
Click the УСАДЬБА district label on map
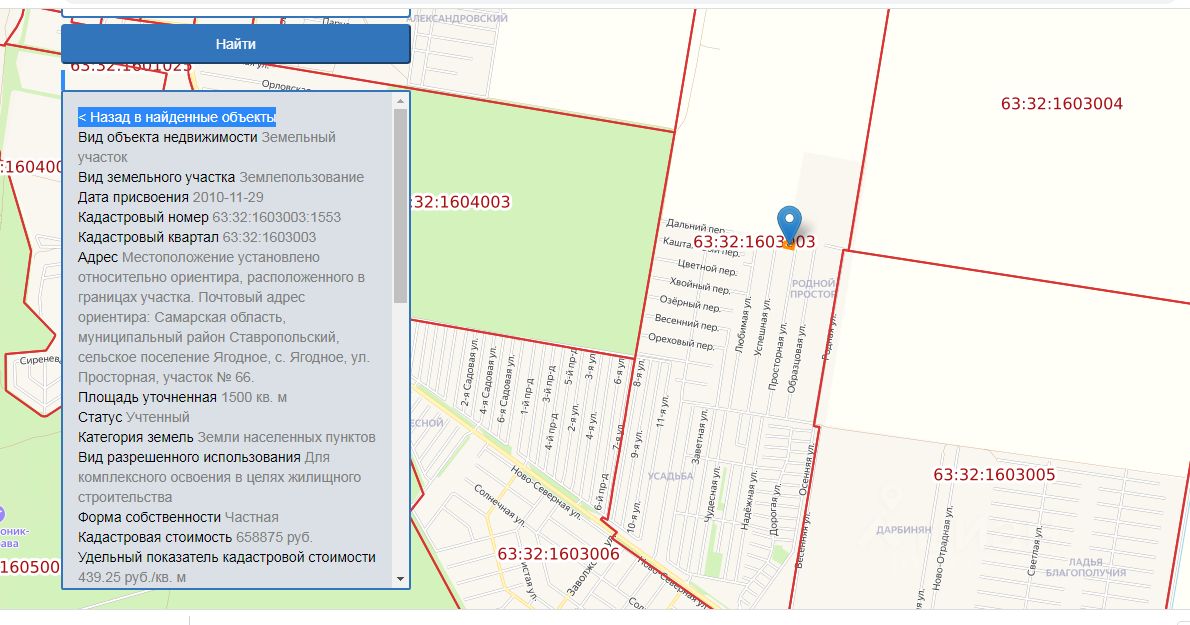point(670,476)
